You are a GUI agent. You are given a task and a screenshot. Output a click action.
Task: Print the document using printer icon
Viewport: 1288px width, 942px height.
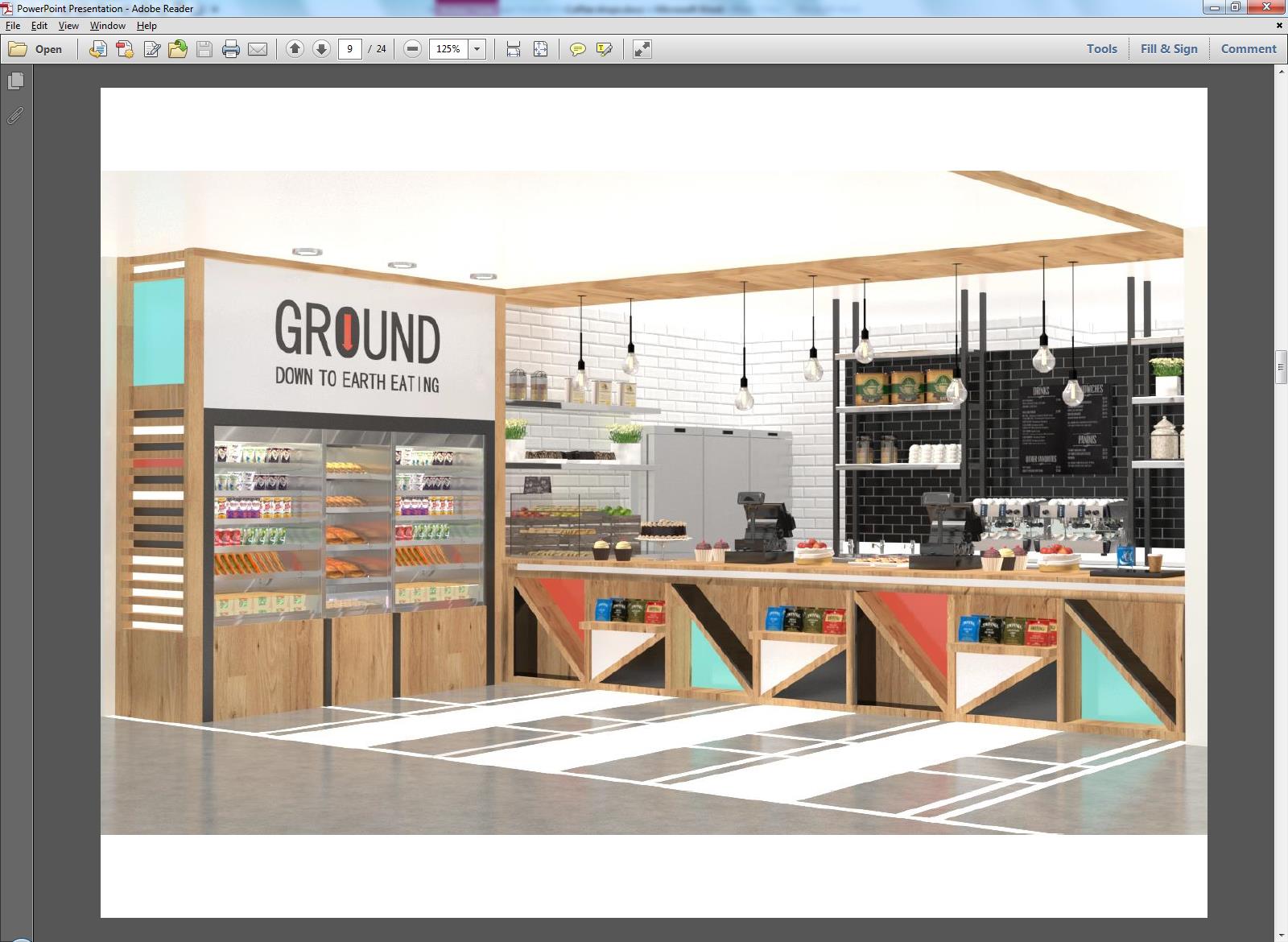(x=231, y=49)
